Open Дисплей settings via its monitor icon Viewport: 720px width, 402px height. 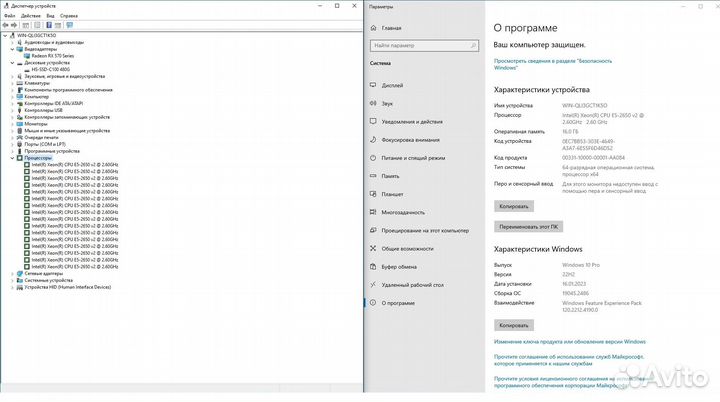[x=373, y=85]
